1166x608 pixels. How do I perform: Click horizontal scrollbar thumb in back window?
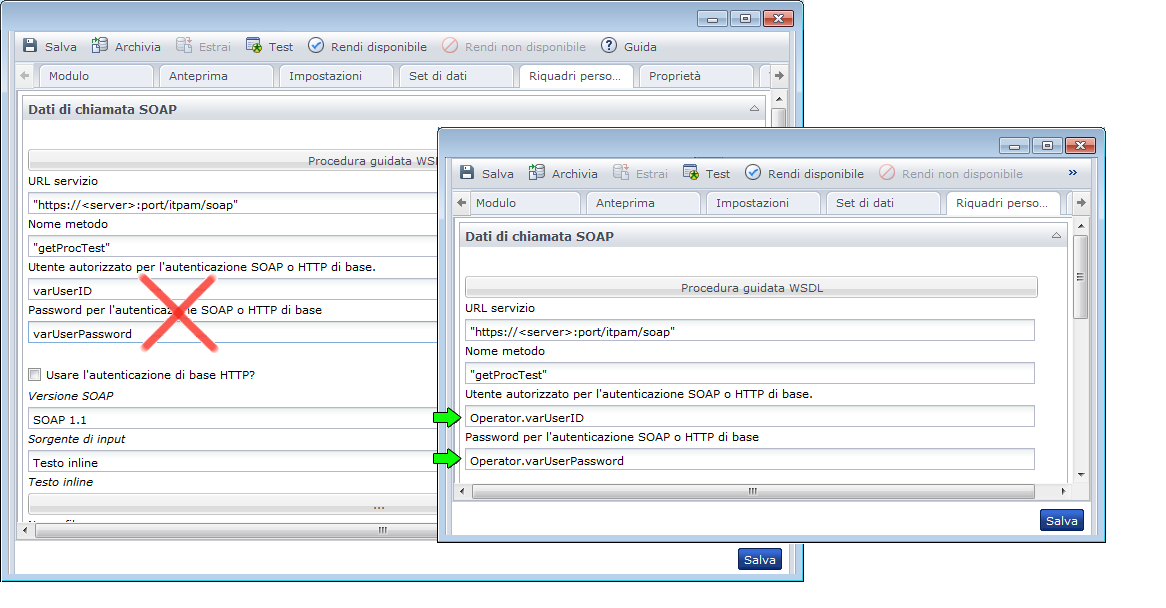click(236, 530)
